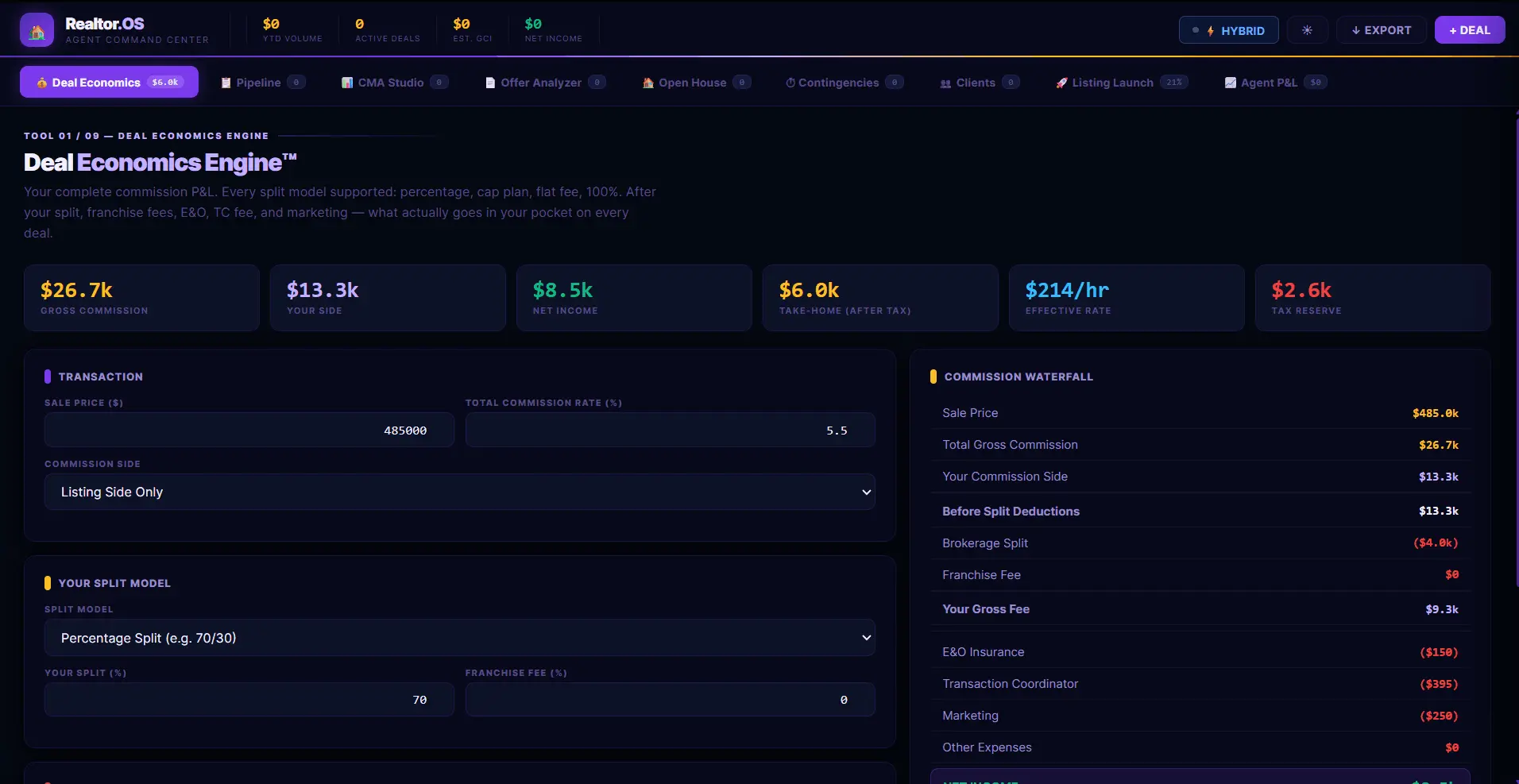Click the E&O Insurance ($150) row
The width and height of the screenshot is (1519, 784).
pyautogui.click(x=1200, y=652)
